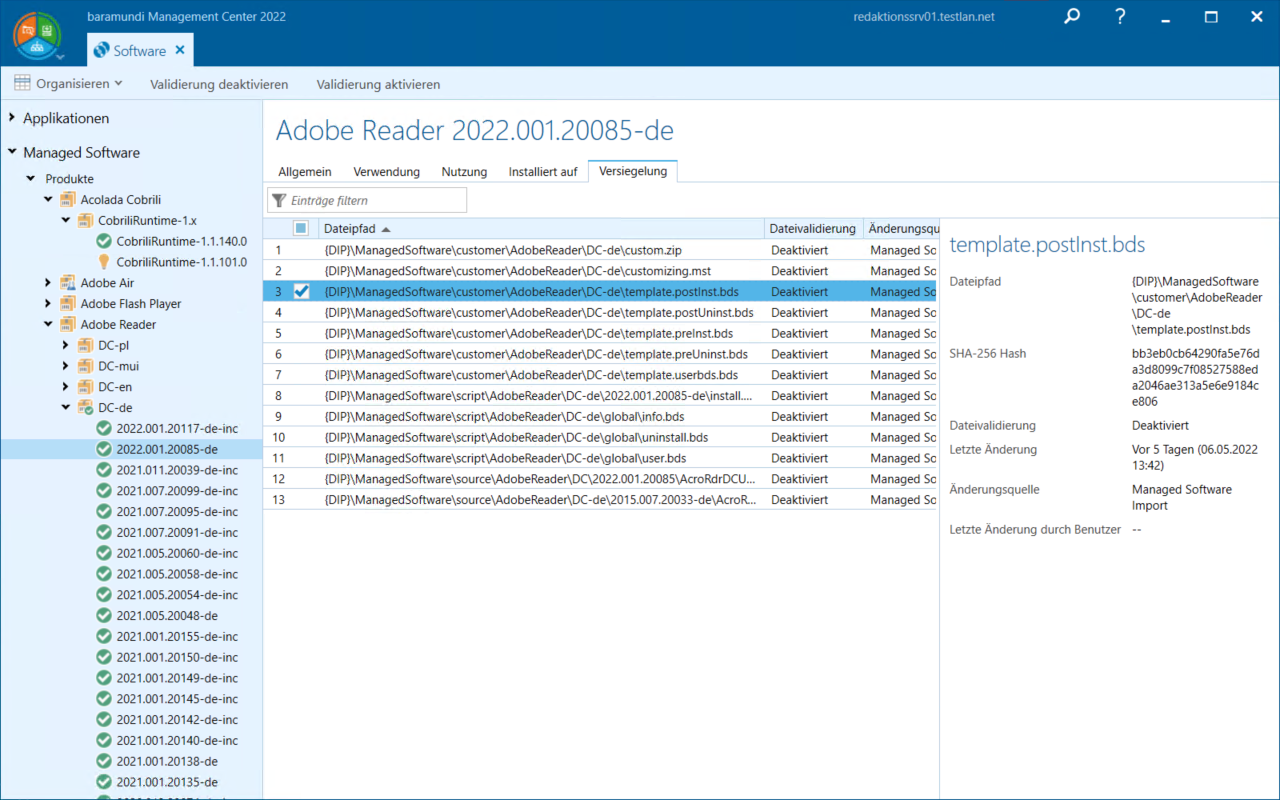This screenshot has height=800, width=1280.
Task: Click the baramundi logo icon at top-left
Action: (37, 35)
